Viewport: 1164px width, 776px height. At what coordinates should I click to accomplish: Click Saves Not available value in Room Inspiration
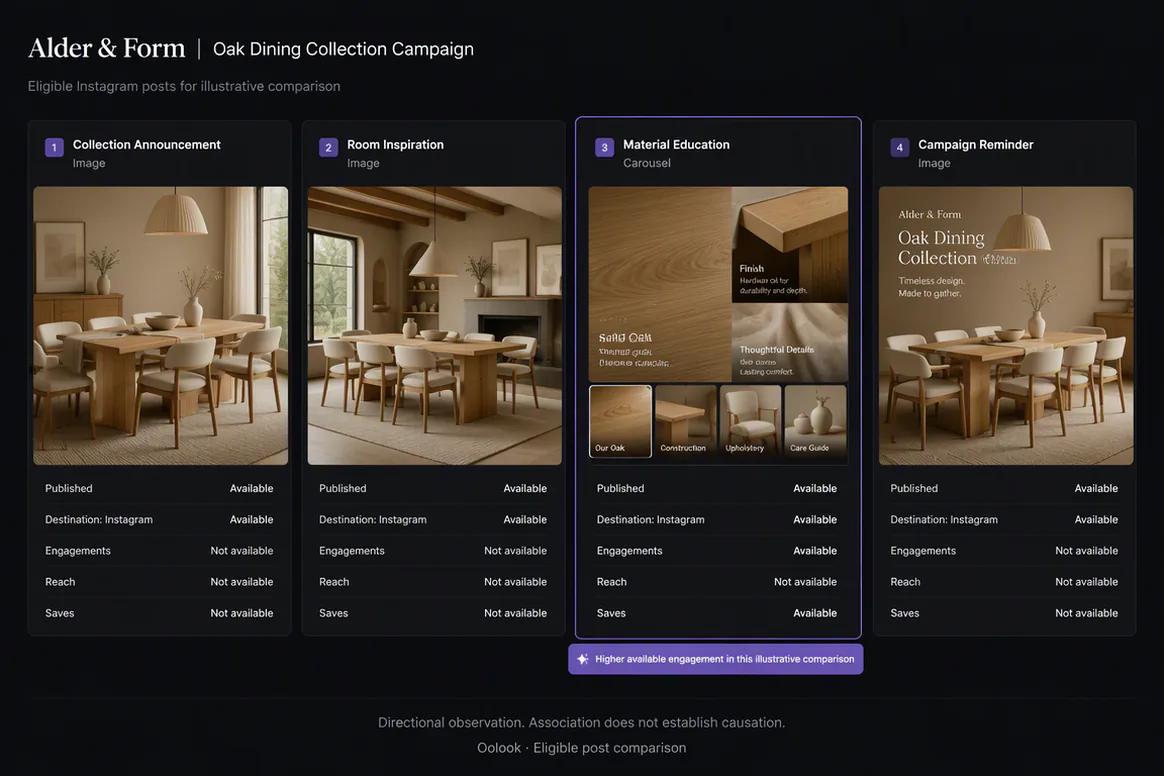515,613
